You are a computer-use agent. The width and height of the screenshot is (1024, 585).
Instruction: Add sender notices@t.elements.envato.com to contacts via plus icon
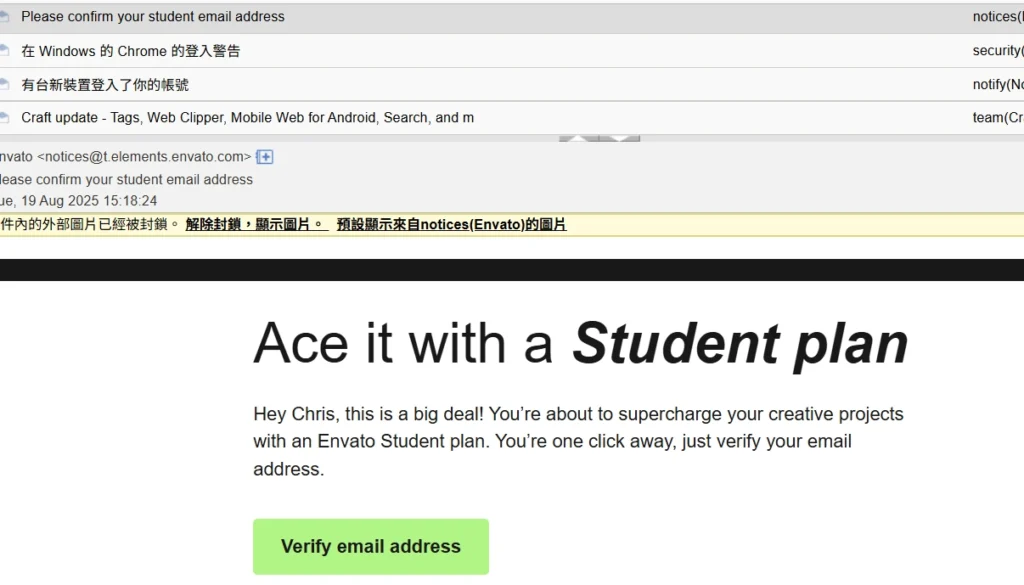tap(264, 157)
